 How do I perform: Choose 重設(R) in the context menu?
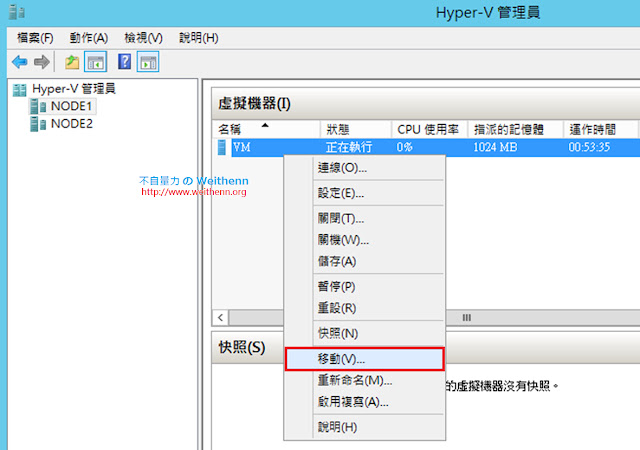364,307
